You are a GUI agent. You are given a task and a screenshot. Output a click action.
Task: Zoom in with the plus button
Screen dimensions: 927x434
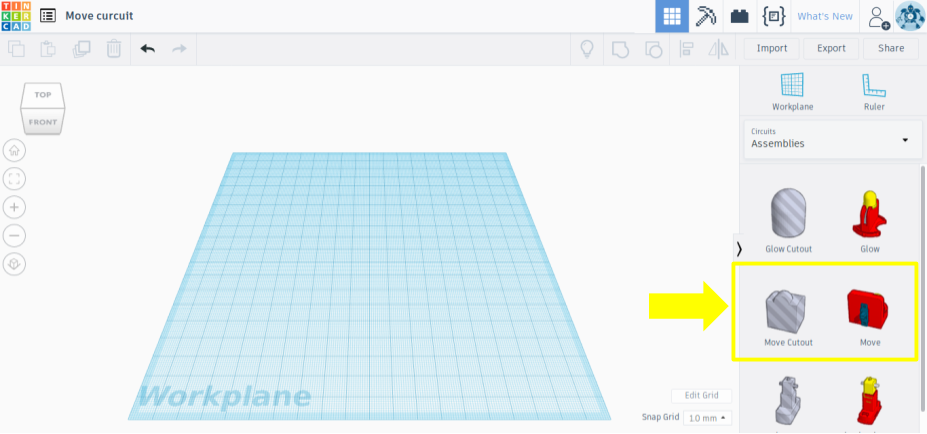pyautogui.click(x=14, y=208)
